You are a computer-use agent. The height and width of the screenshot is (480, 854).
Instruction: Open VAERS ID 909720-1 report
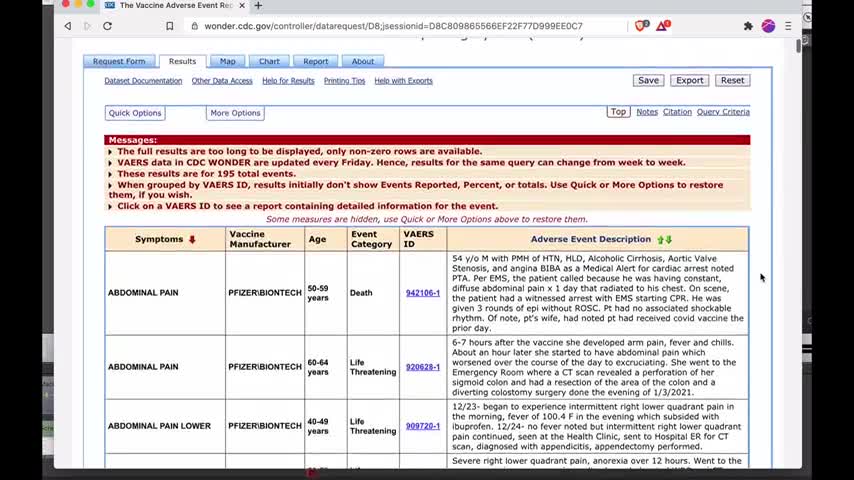pyautogui.click(x=423, y=426)
